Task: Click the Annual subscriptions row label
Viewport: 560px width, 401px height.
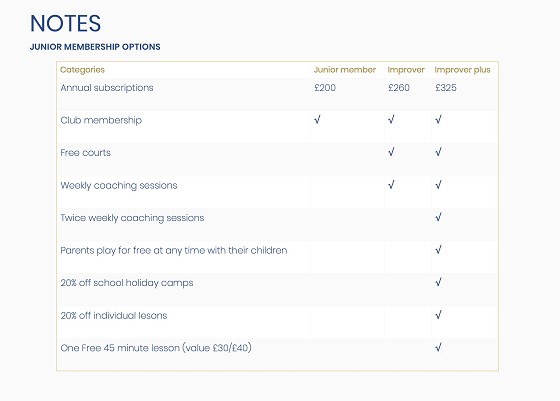Action: point(107,88)
